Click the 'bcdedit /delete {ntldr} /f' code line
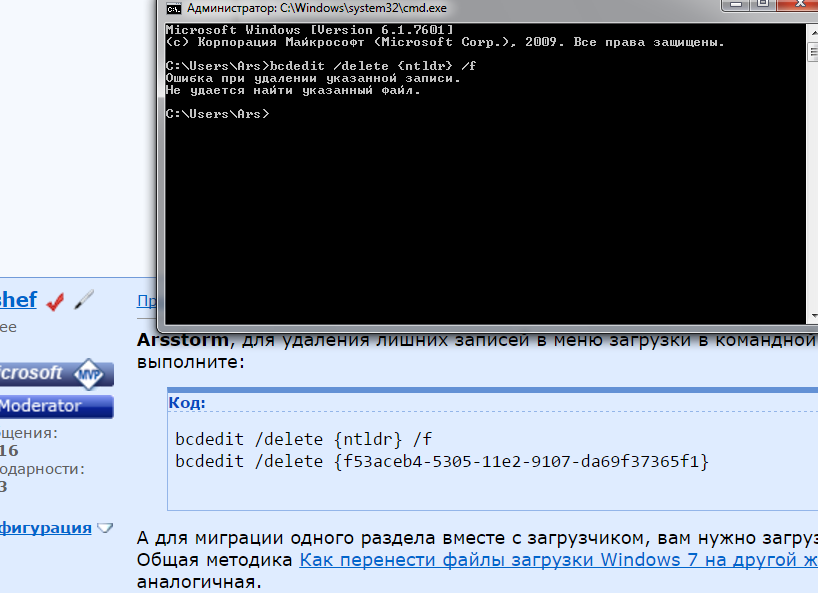Screen dimensions: 818x593 click(304, 438)
